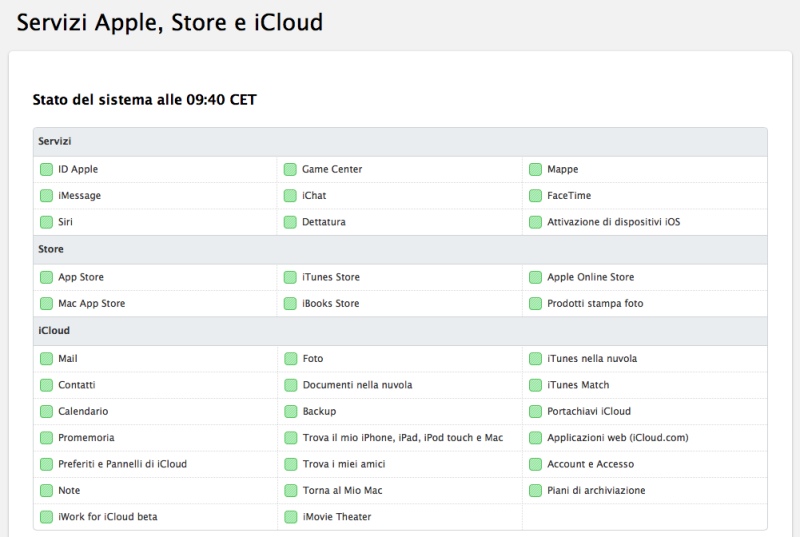The width and height of the screenshot is (800, 537).
Task: Click the Promemoria status icon
Action: (46, 438)
